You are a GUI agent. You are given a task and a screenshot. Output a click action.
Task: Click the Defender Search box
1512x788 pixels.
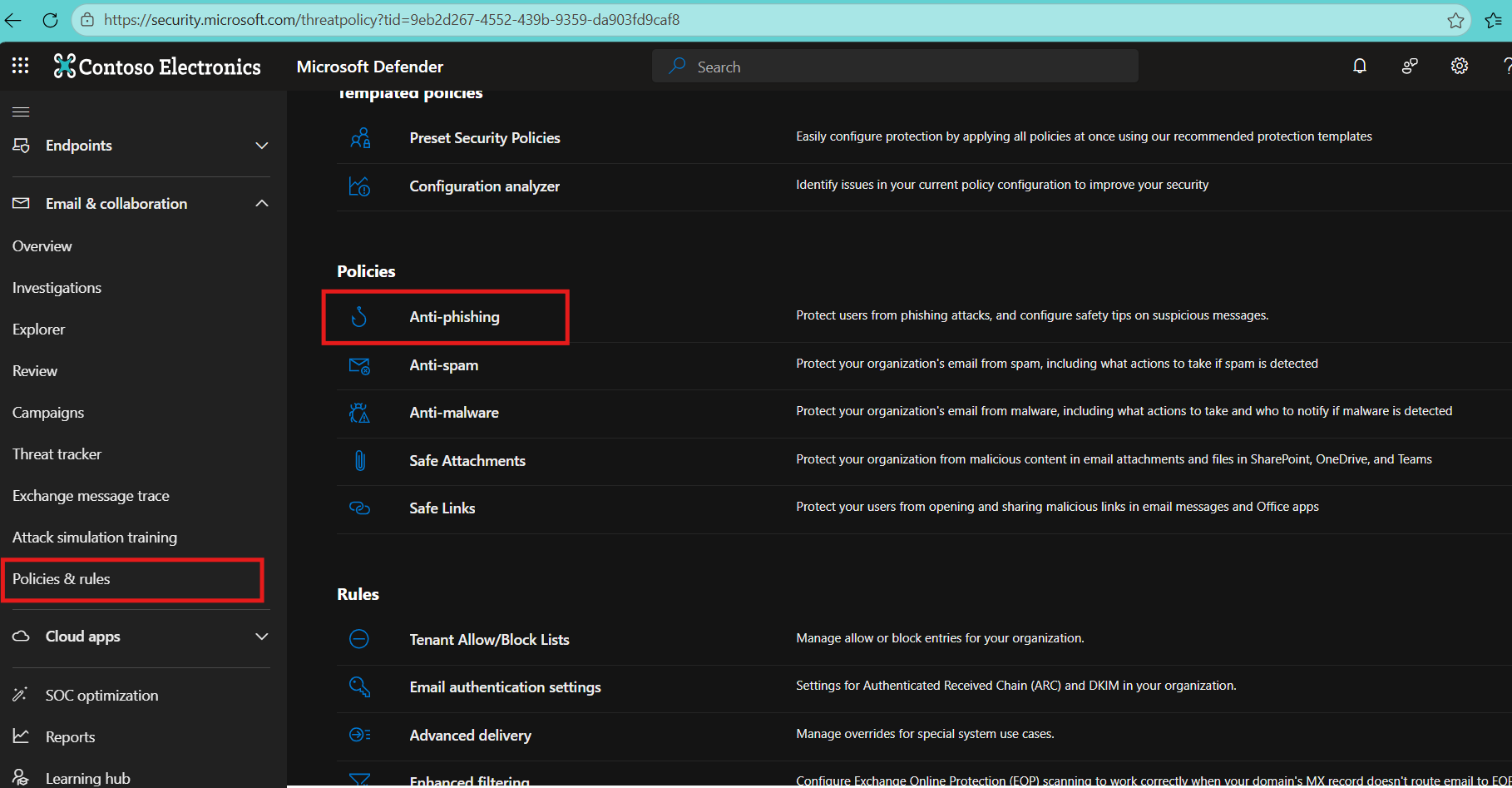[x=895, y=67]
